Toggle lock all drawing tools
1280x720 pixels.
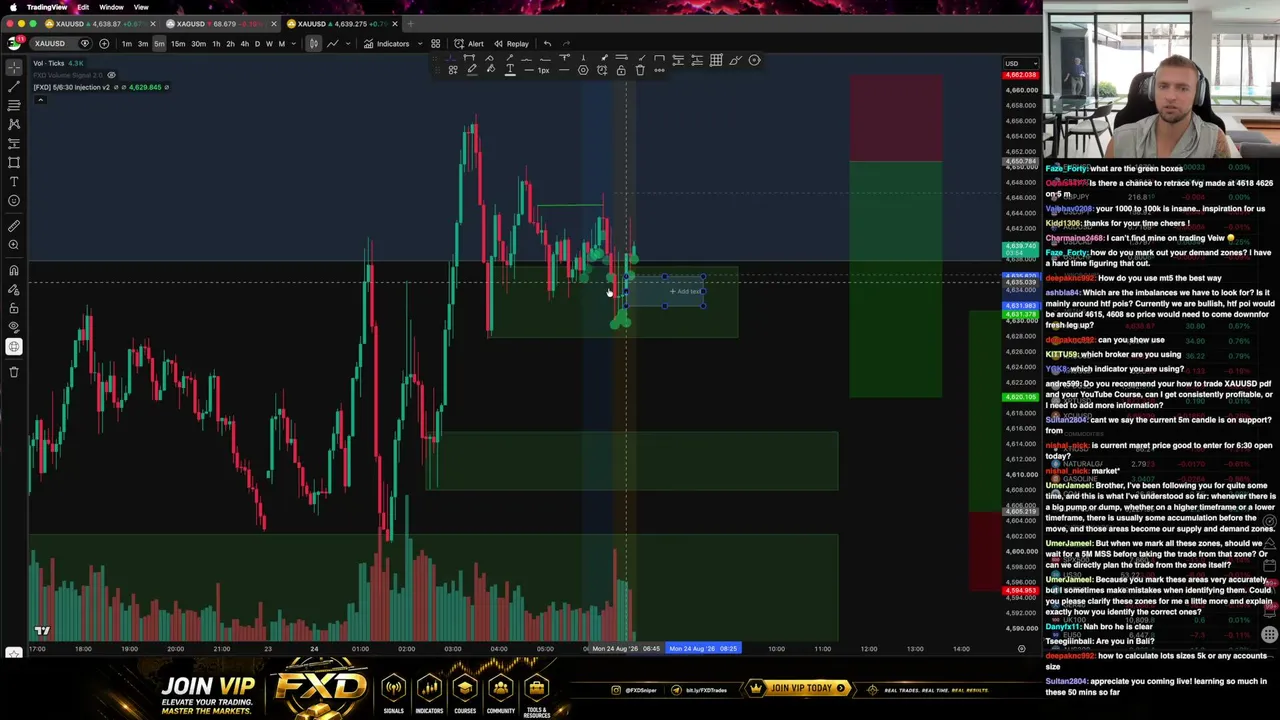(x=14, y=309)
